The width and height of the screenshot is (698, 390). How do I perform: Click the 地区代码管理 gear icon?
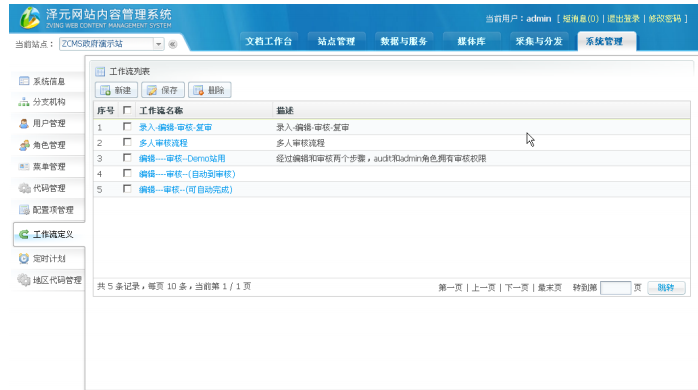click(x=24, y=280)
